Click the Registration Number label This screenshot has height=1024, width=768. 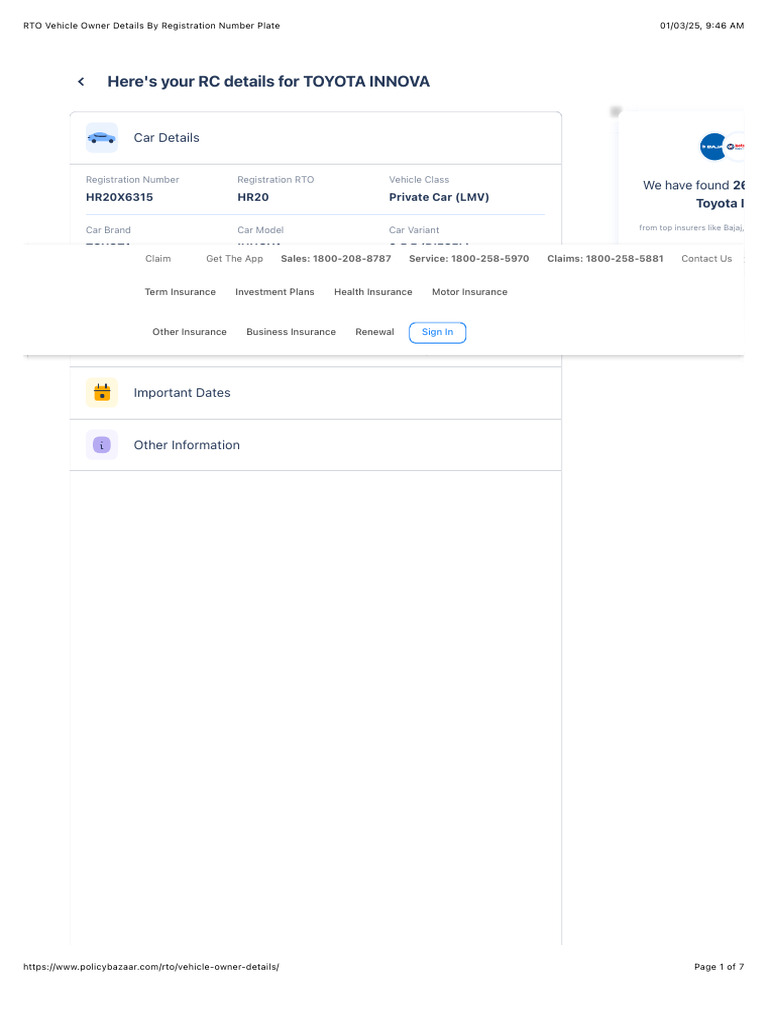tap(133, 180)
